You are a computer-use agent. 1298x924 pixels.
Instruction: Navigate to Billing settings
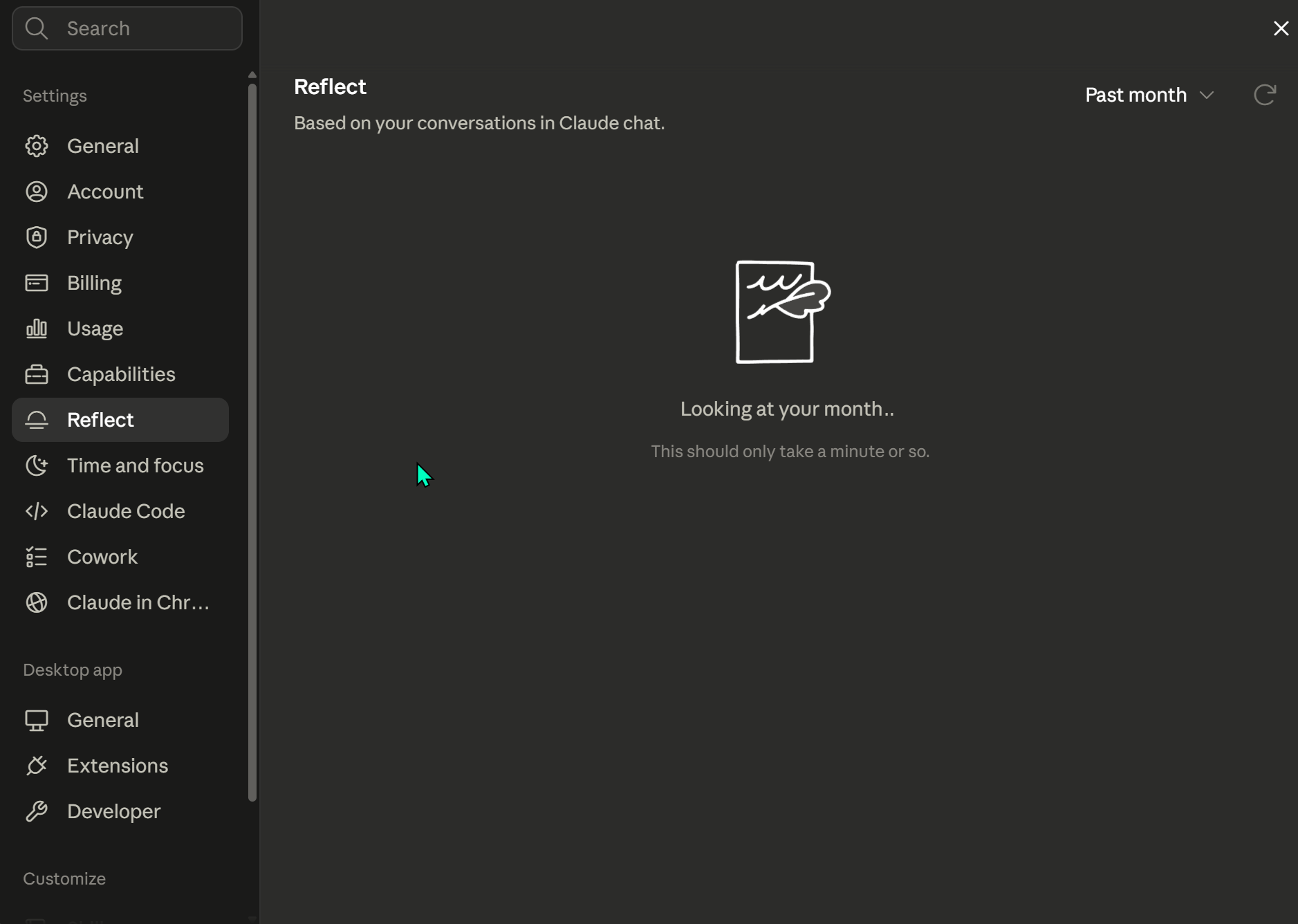(120, 283)
